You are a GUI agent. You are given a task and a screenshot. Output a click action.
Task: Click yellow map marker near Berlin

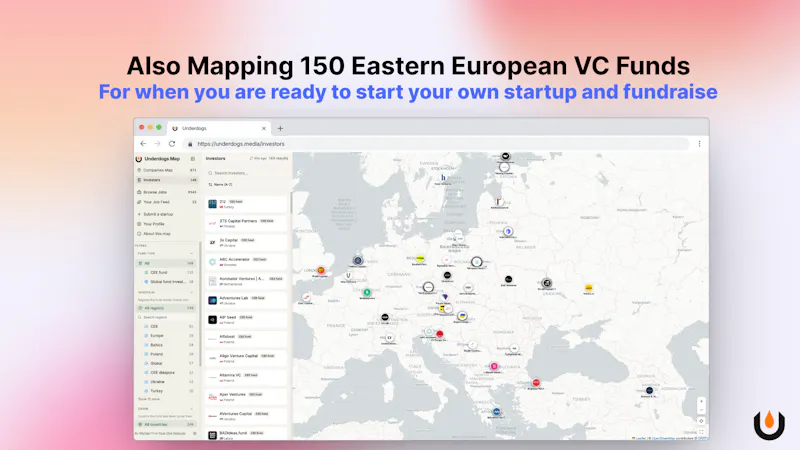coord(420,259)
